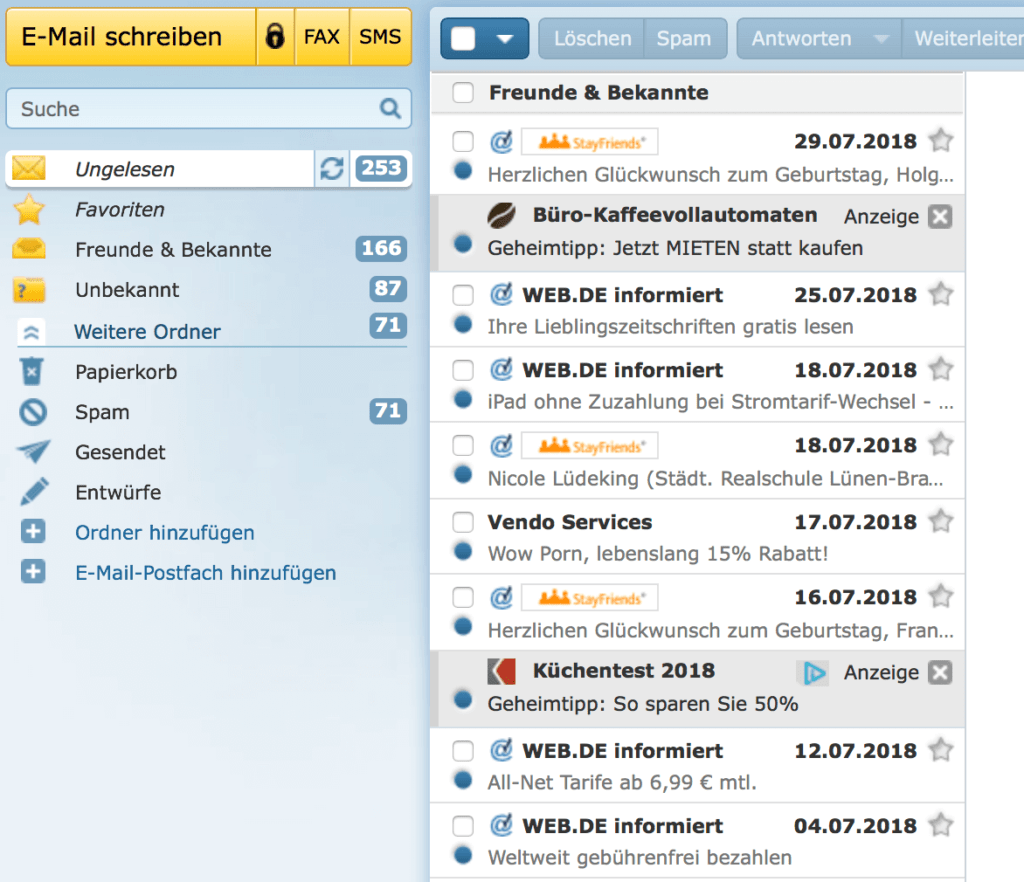The height and width of the screenshot is (882, 1024).
Task: Open the Antworten dropdown arrow
Action: coord(881,39)
